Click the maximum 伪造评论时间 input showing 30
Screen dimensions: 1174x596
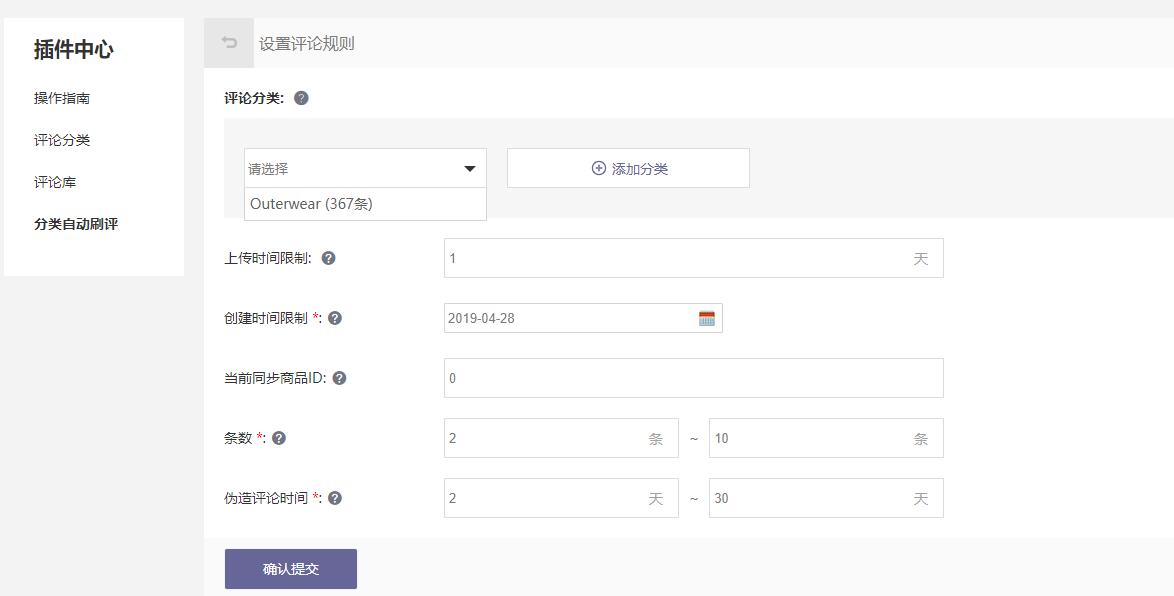[x=808, y=498]
